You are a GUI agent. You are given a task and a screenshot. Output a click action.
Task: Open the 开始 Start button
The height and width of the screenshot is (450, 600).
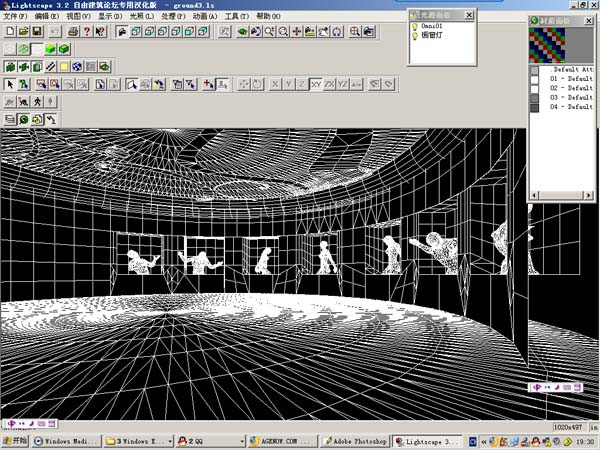[16, 441]
